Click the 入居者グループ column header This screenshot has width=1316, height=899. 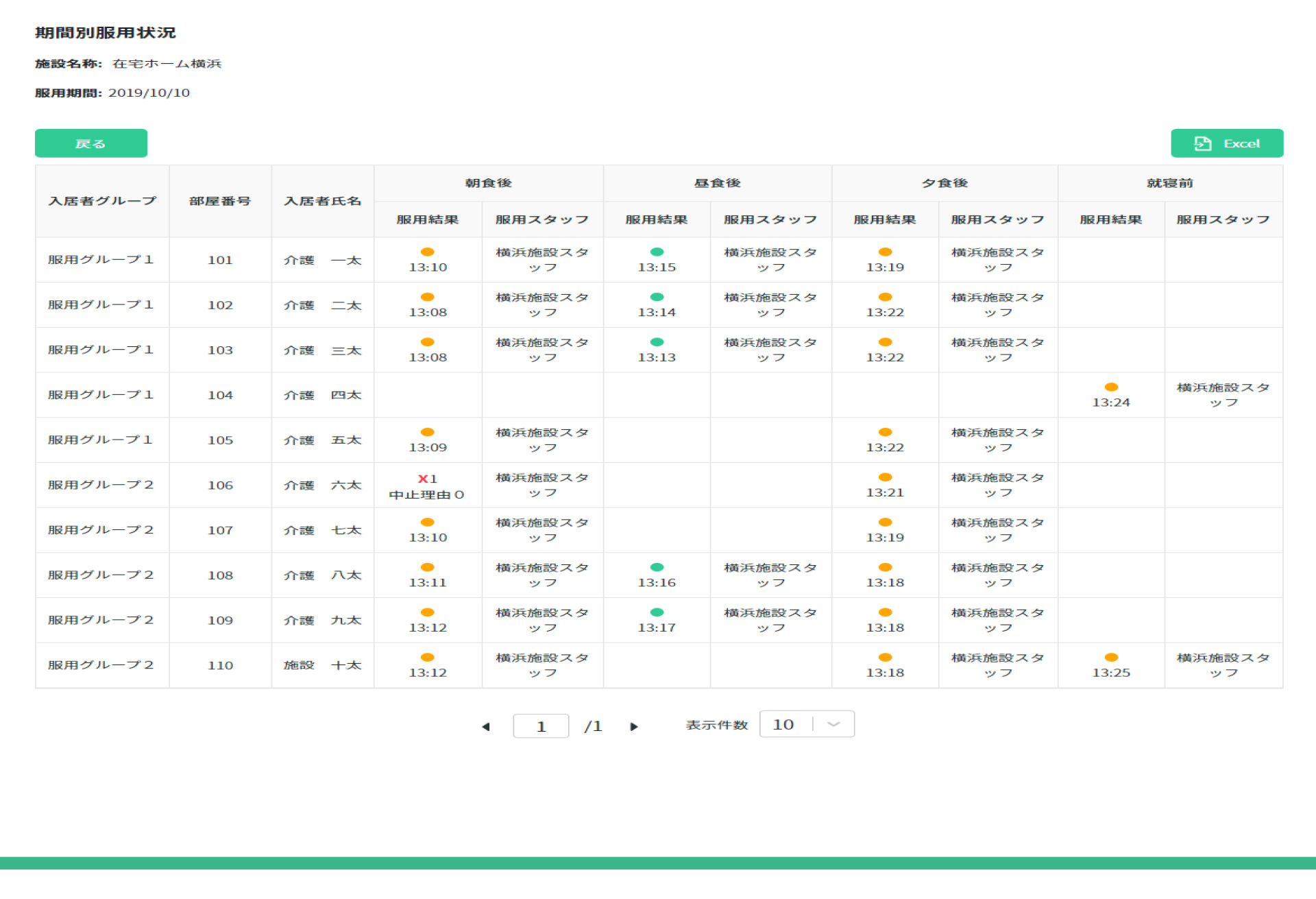[x=102, y=201]
